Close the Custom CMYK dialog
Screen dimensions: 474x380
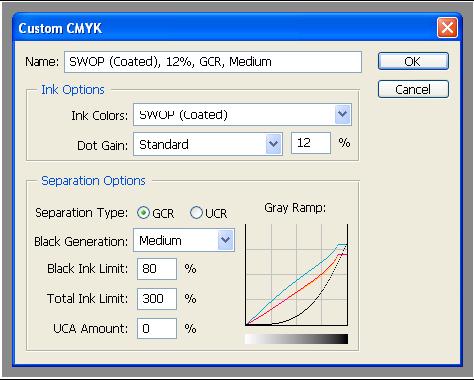[447, 28]
